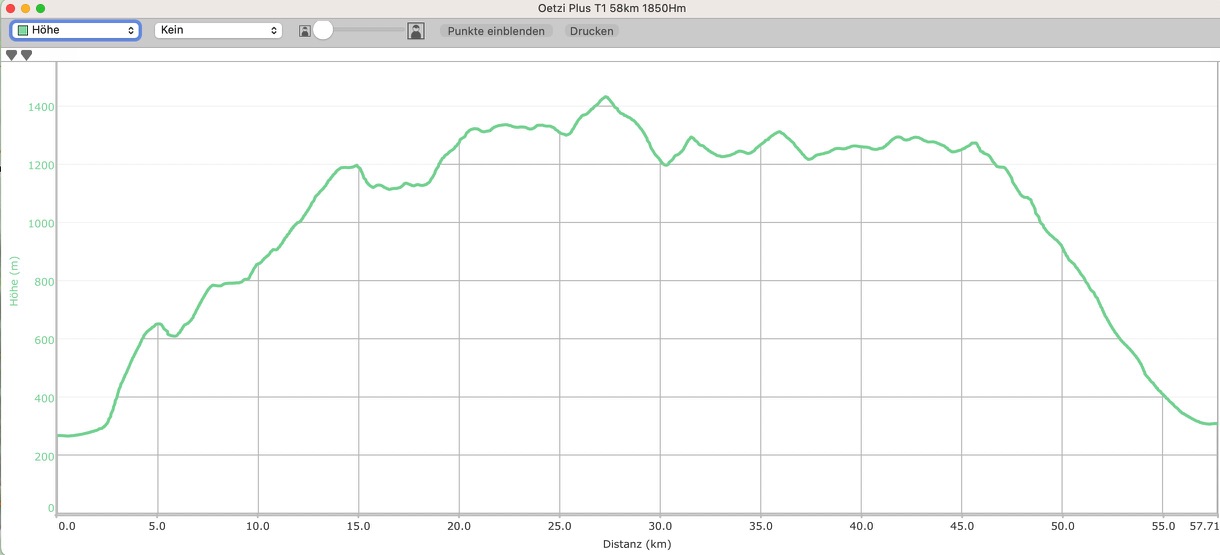Click the small portrait icon left of slider
The width and height of the screenshot is (1220, 555).
click(304, 31)
